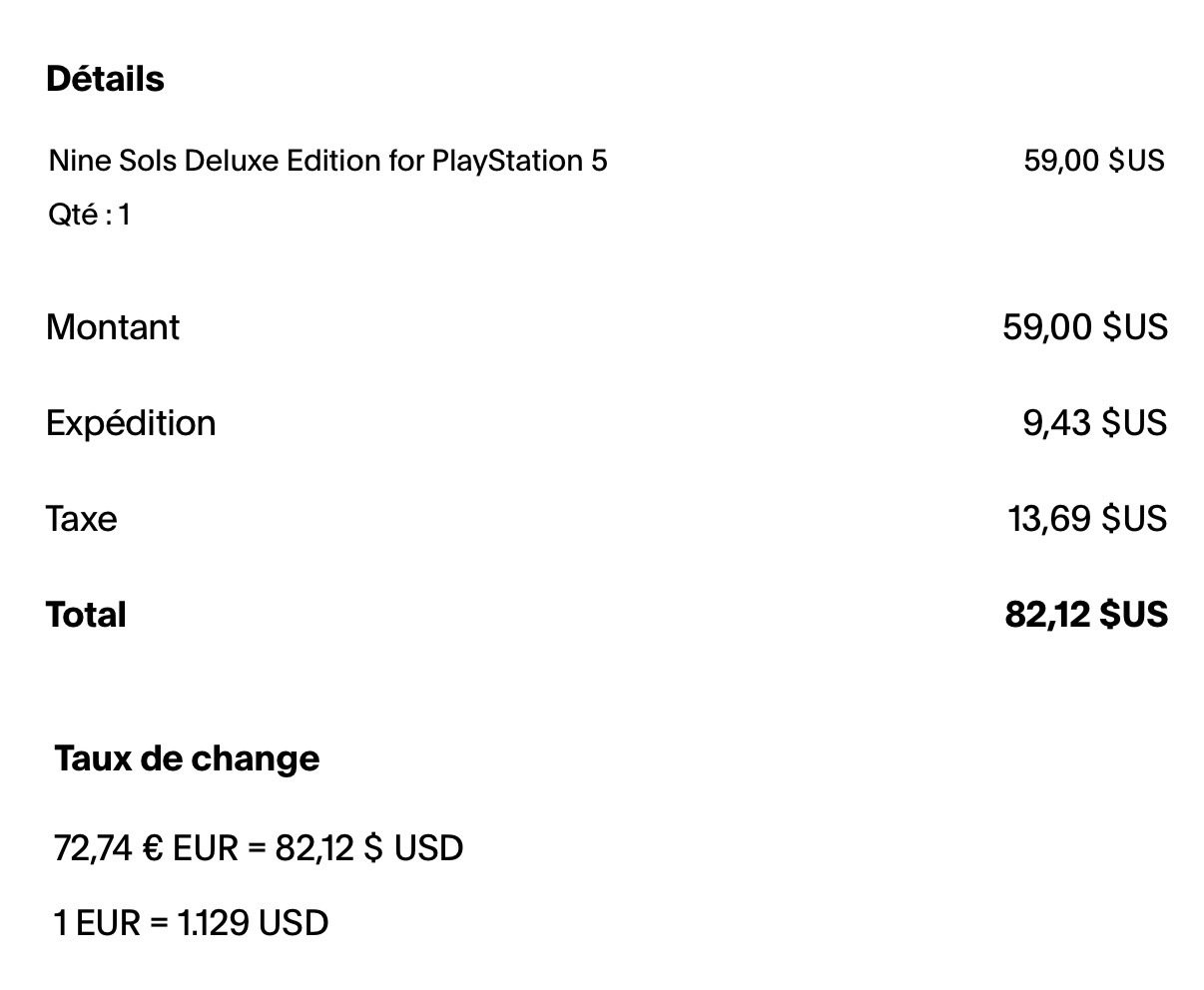Image resolution: width=1204 pixels, height=990 pixels.
Task: Click the Montant label
Action: (x=113, y=327)
